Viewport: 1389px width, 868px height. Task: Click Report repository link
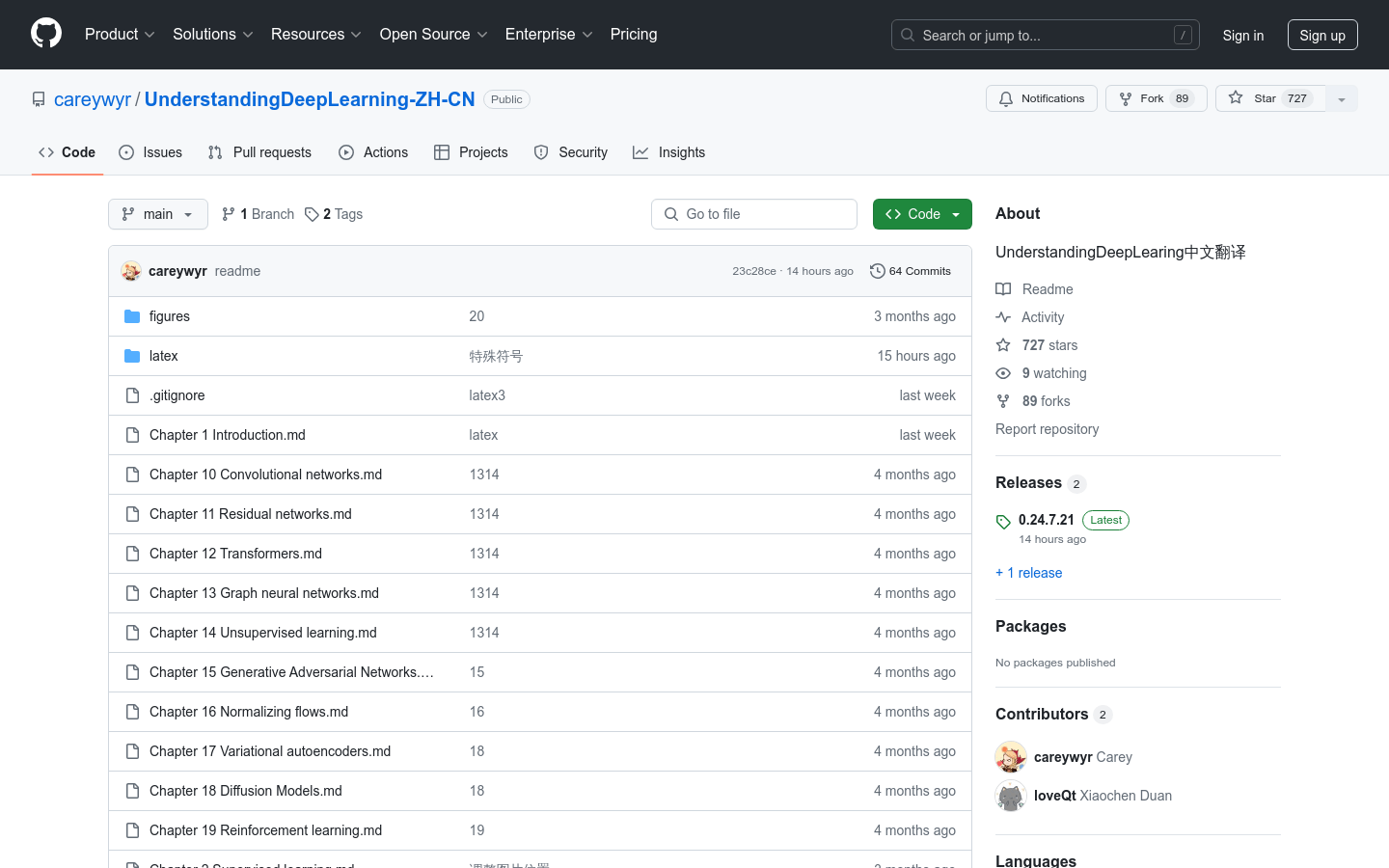(1047, 429)
